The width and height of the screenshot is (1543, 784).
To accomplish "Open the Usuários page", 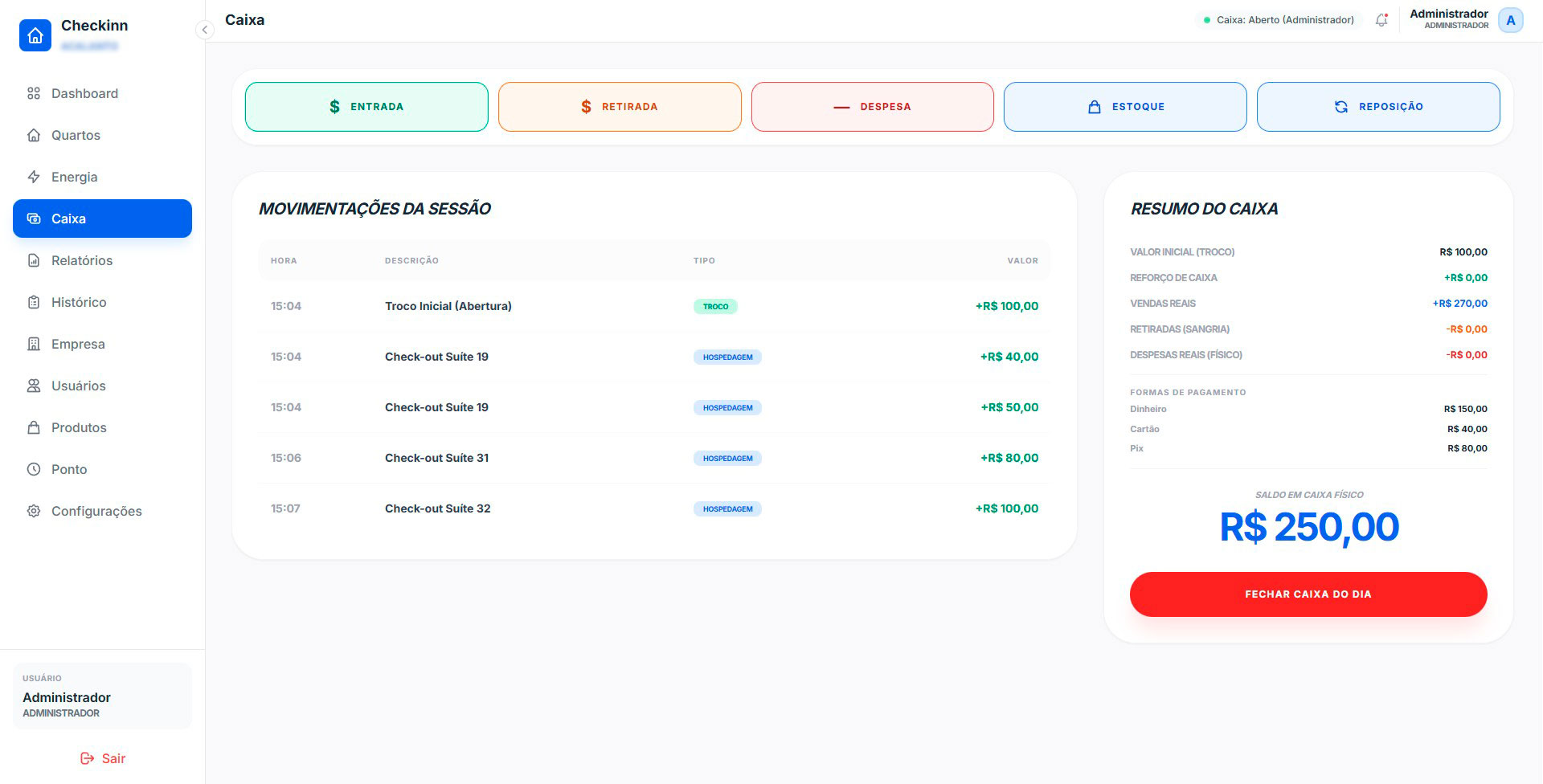I will click(x=102, y=386).
